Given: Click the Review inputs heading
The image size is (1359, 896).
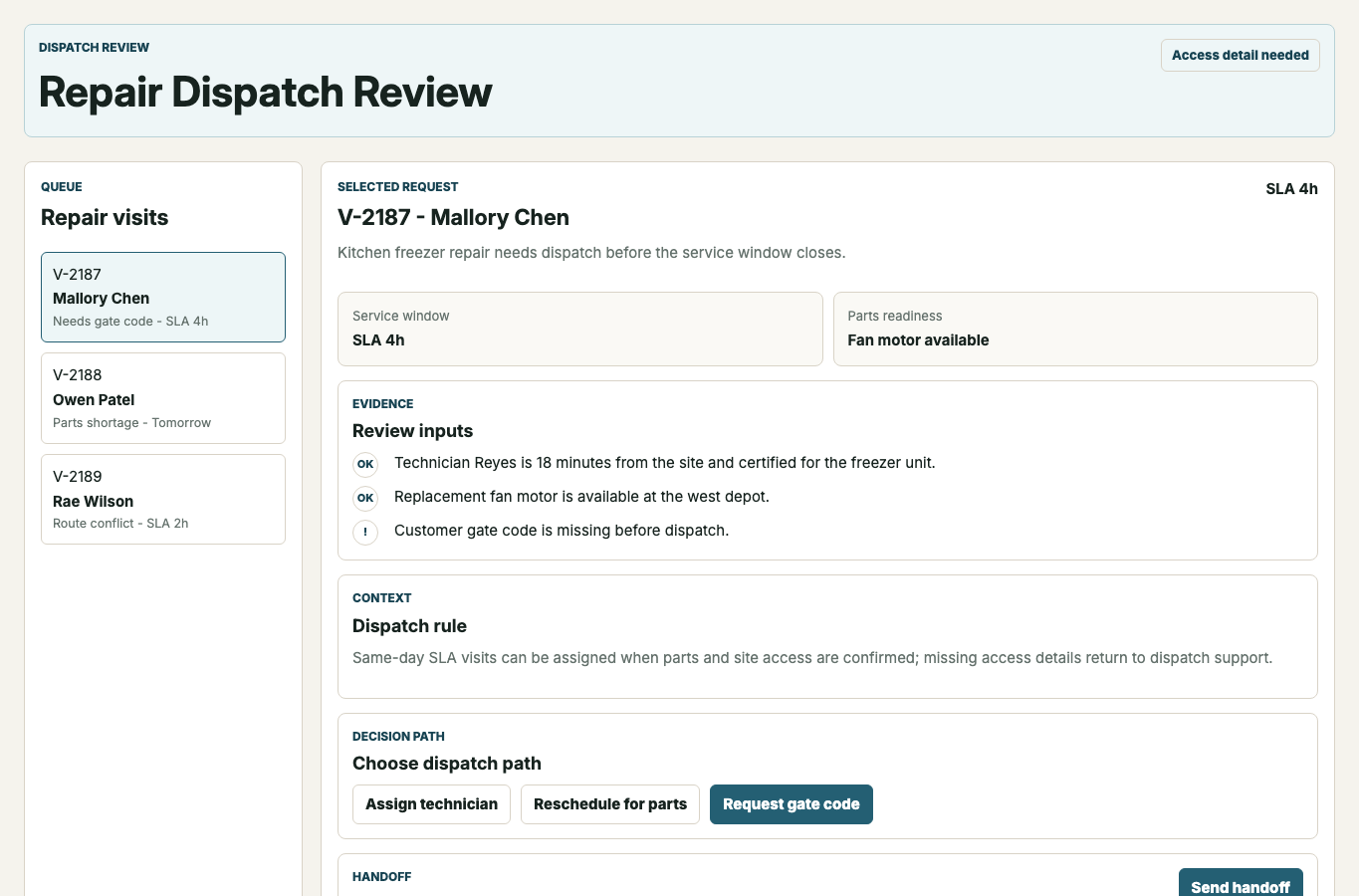Looking at the screenshot, I should (412, 431).
